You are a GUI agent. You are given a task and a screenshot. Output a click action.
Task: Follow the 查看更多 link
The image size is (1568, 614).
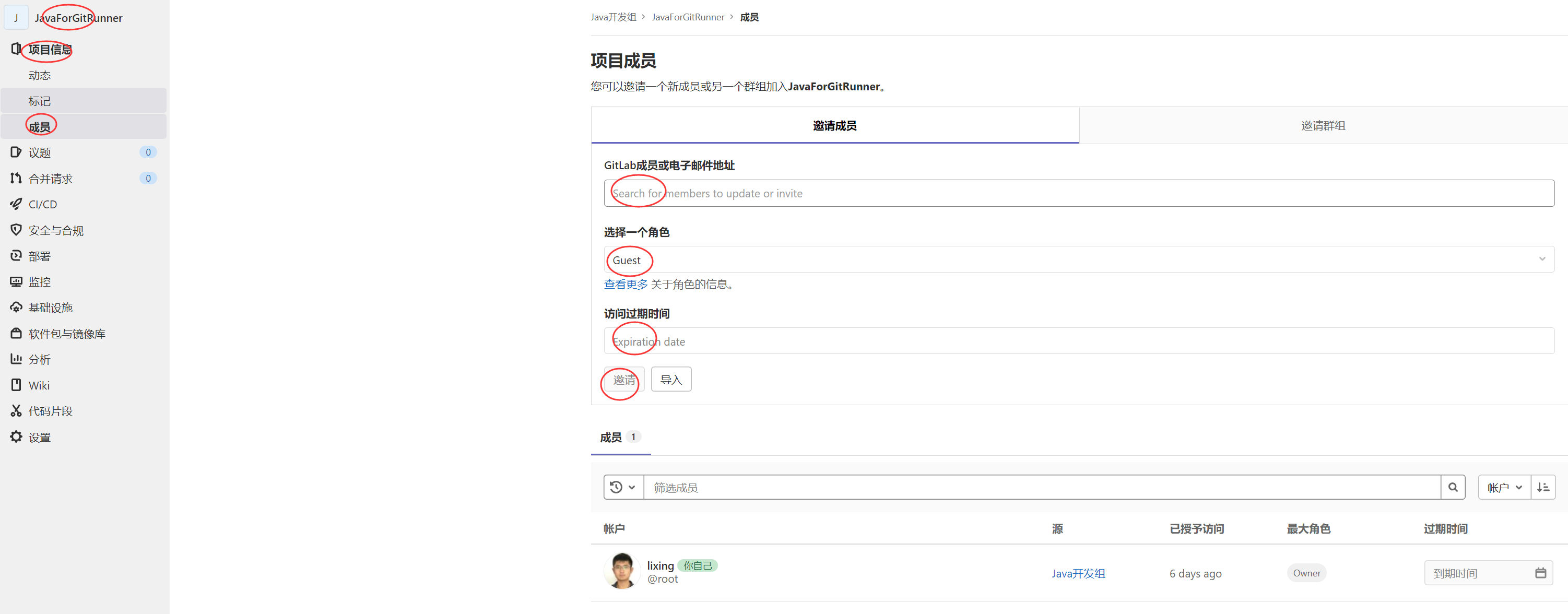(x=625, y=284)
